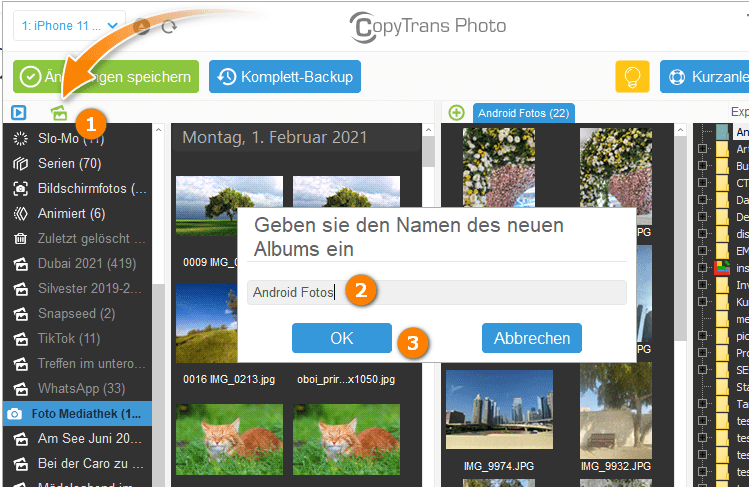This screenshot has height=487, width=749.
Task: Select the right orange cat thumbnail
Action: [346, 439]
